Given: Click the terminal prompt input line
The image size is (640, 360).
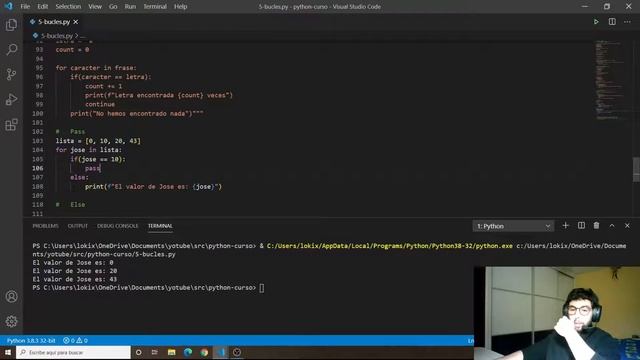Looking at the screenshot, I should click(148, 288).
